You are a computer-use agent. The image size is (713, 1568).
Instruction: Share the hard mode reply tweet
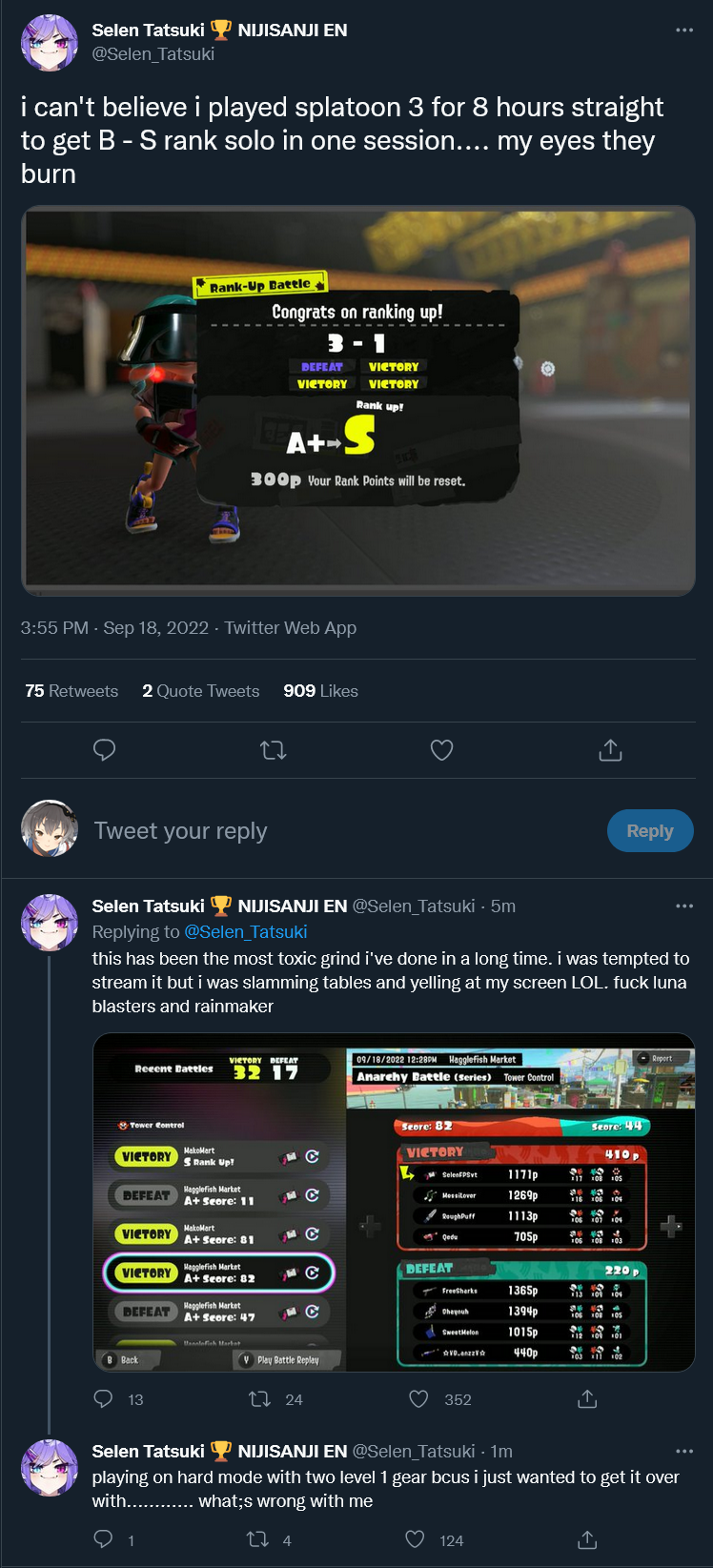pyautogui.click(x=587, y=1539)
